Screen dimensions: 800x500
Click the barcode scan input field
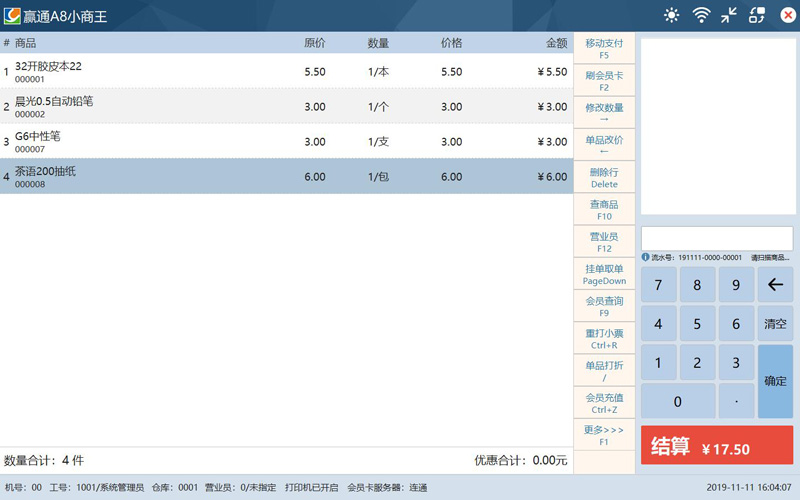[x=716, y=238]
